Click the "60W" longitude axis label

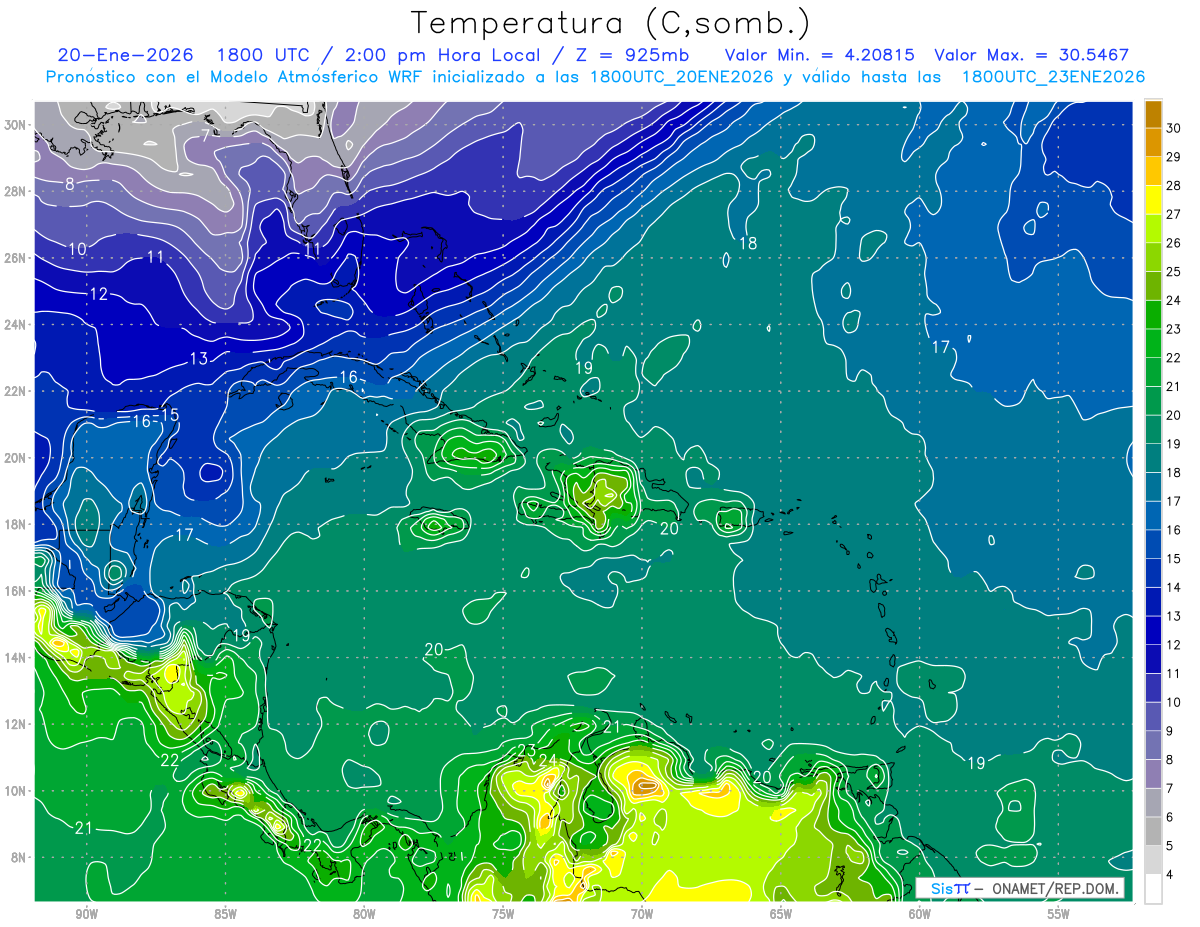click(920, 914)
